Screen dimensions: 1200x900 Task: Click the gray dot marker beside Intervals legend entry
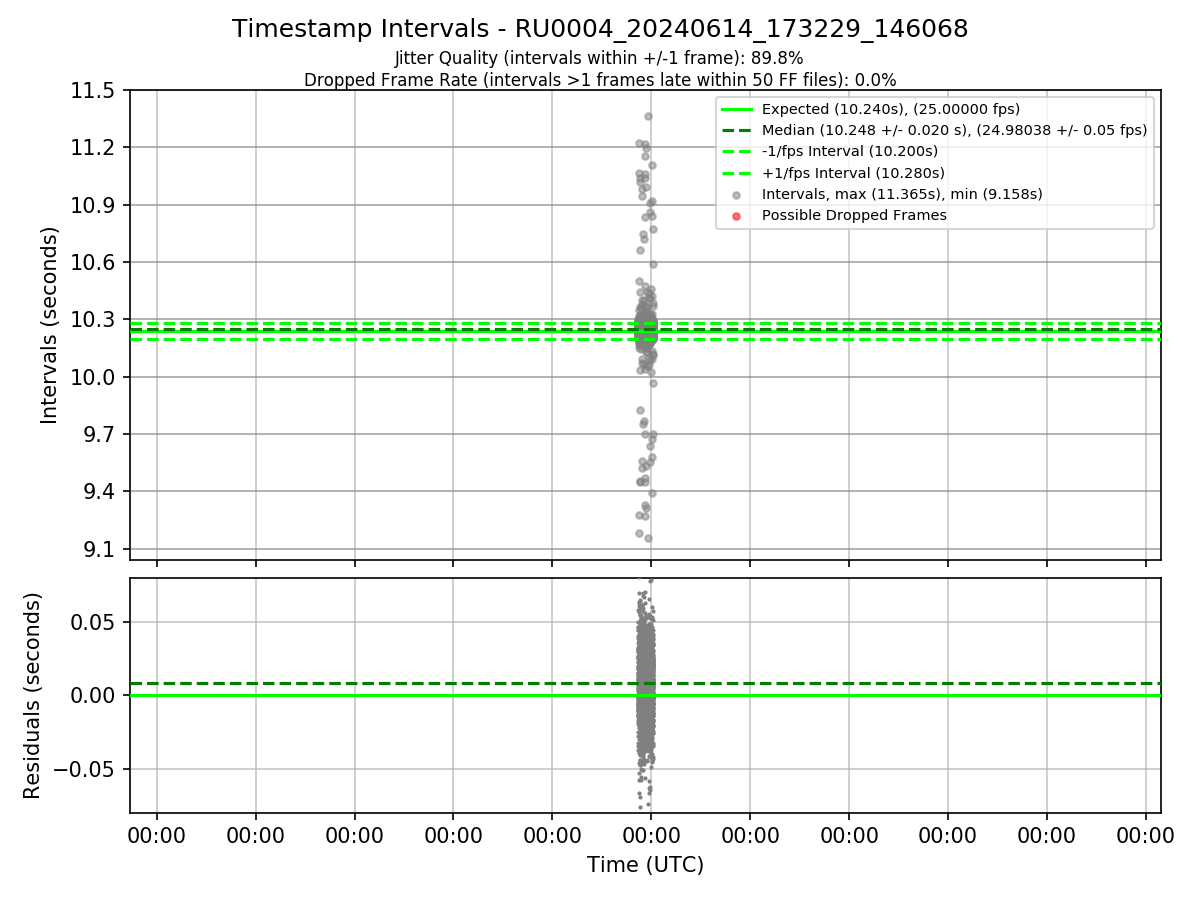tap(737, 195)
